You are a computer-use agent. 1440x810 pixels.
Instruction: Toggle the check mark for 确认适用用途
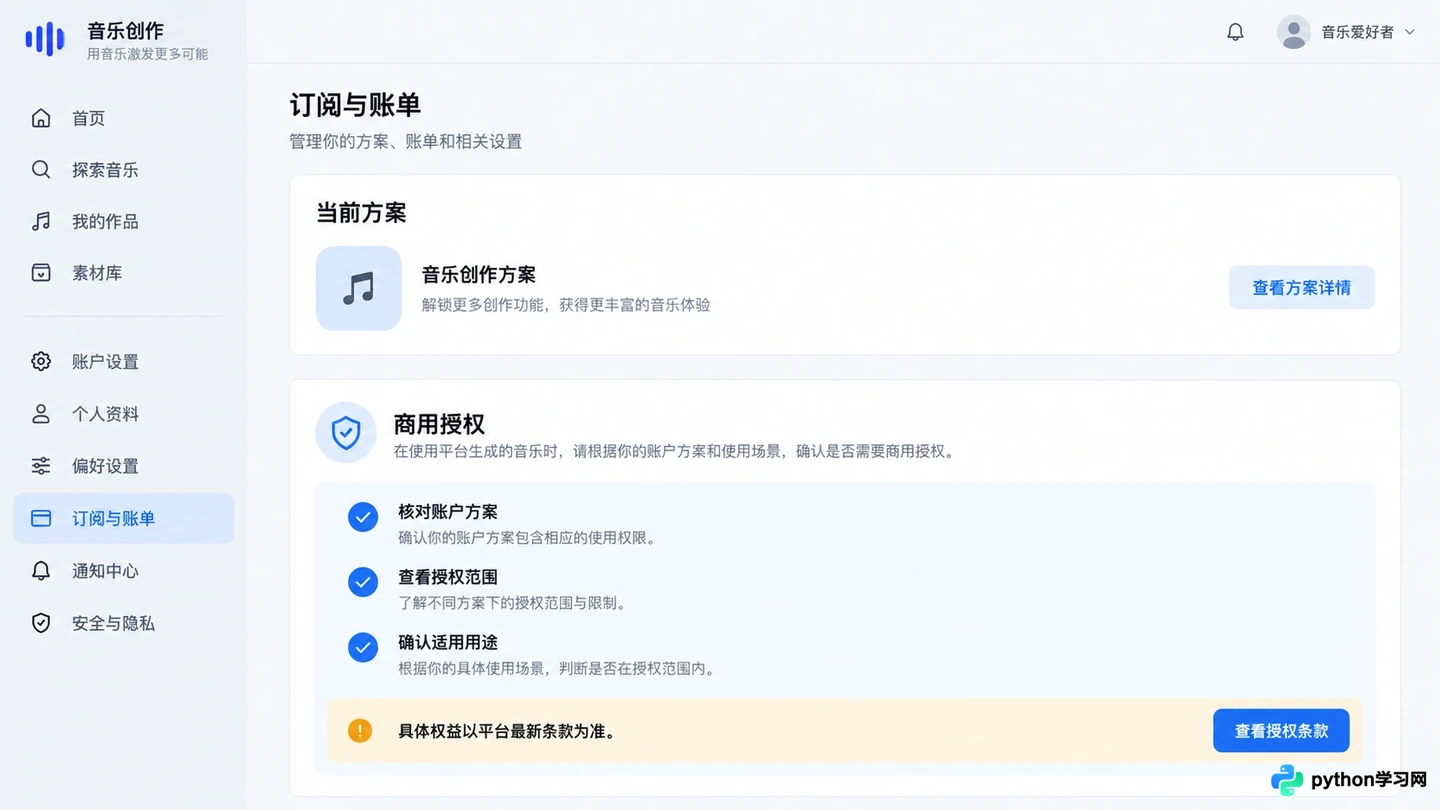pos(363,647)
